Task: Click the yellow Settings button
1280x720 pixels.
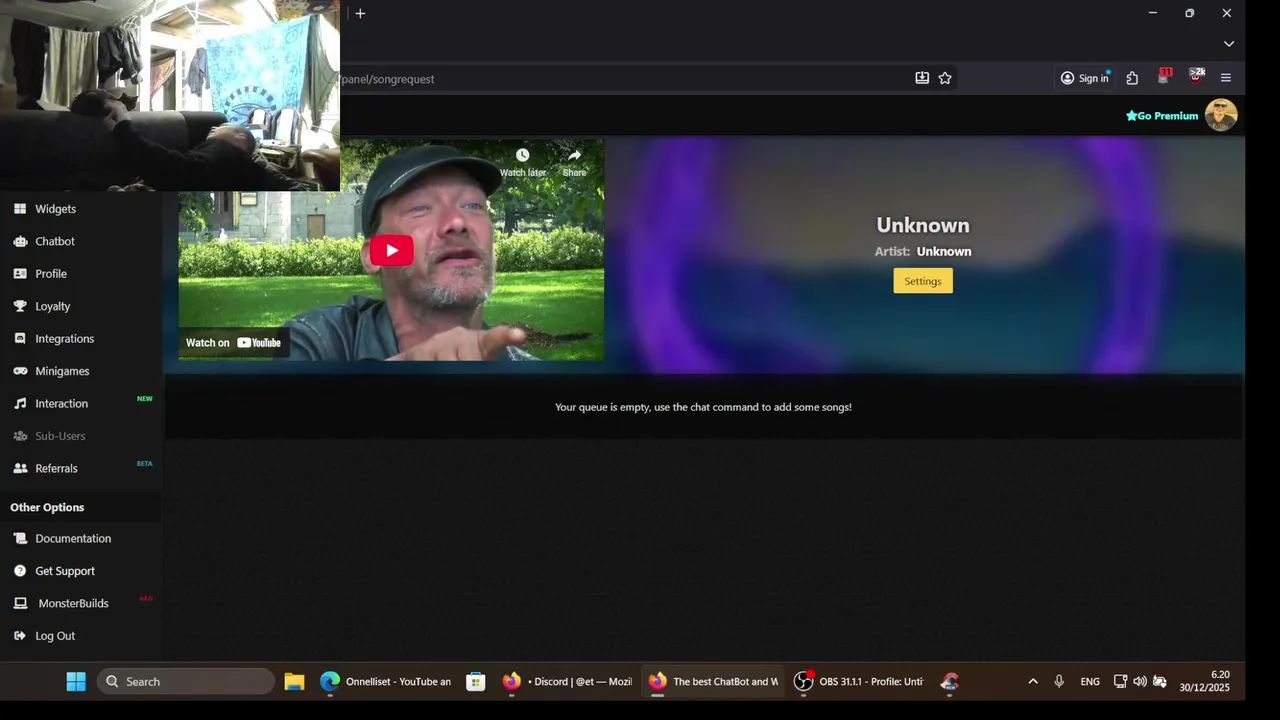Action: point(923,281)
